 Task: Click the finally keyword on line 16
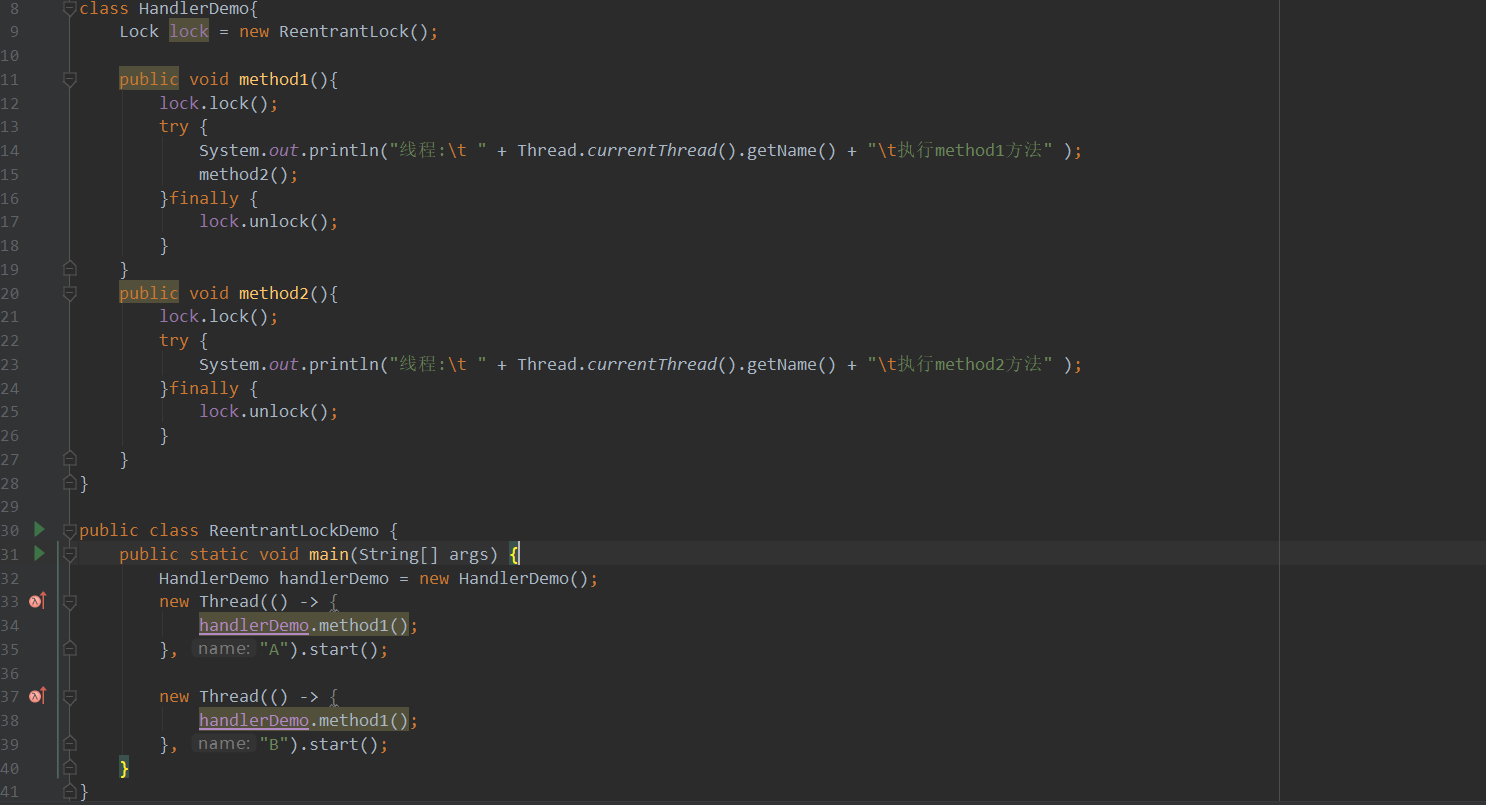coord(204,198)
